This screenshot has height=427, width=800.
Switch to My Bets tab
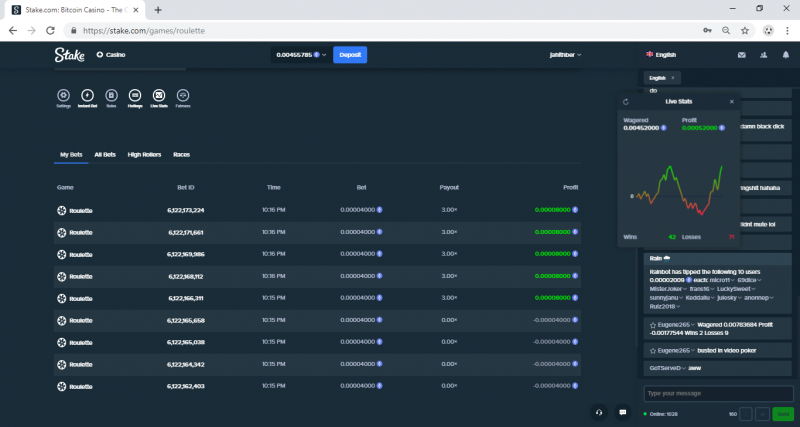click(x=71, y=155)
